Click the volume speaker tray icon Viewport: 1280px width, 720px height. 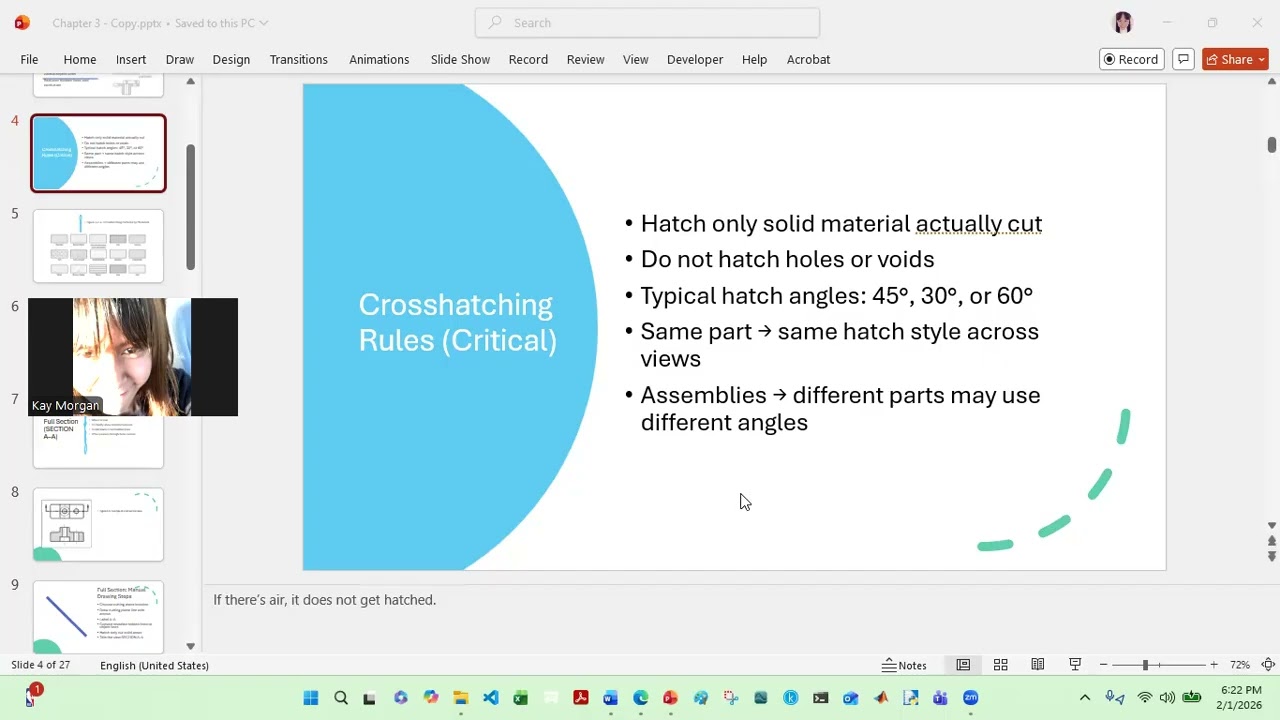[1167, 698]
